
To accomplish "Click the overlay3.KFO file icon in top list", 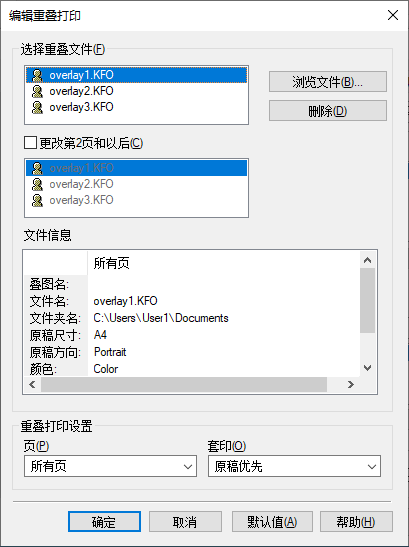I will tap(37, 107).
